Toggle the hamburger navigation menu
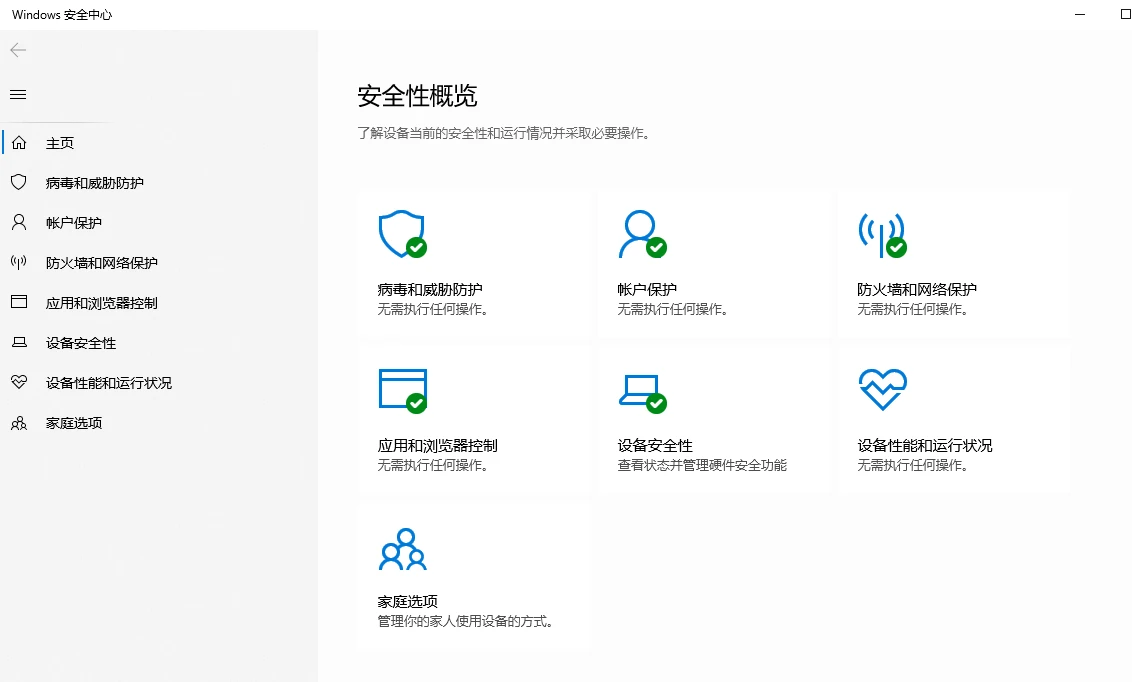This screenshot has height=682, width=1132. click(x=18, y=95)
